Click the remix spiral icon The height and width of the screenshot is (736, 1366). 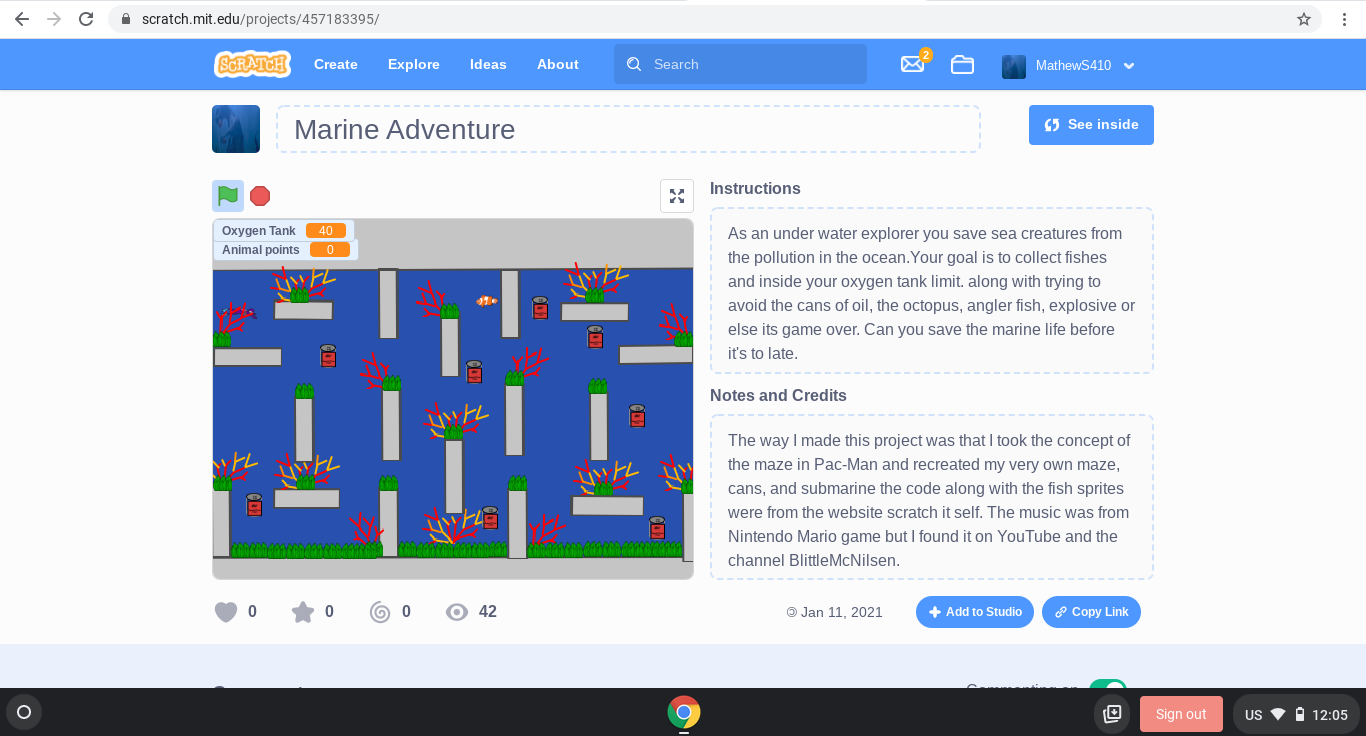click(x=380, y=612)
